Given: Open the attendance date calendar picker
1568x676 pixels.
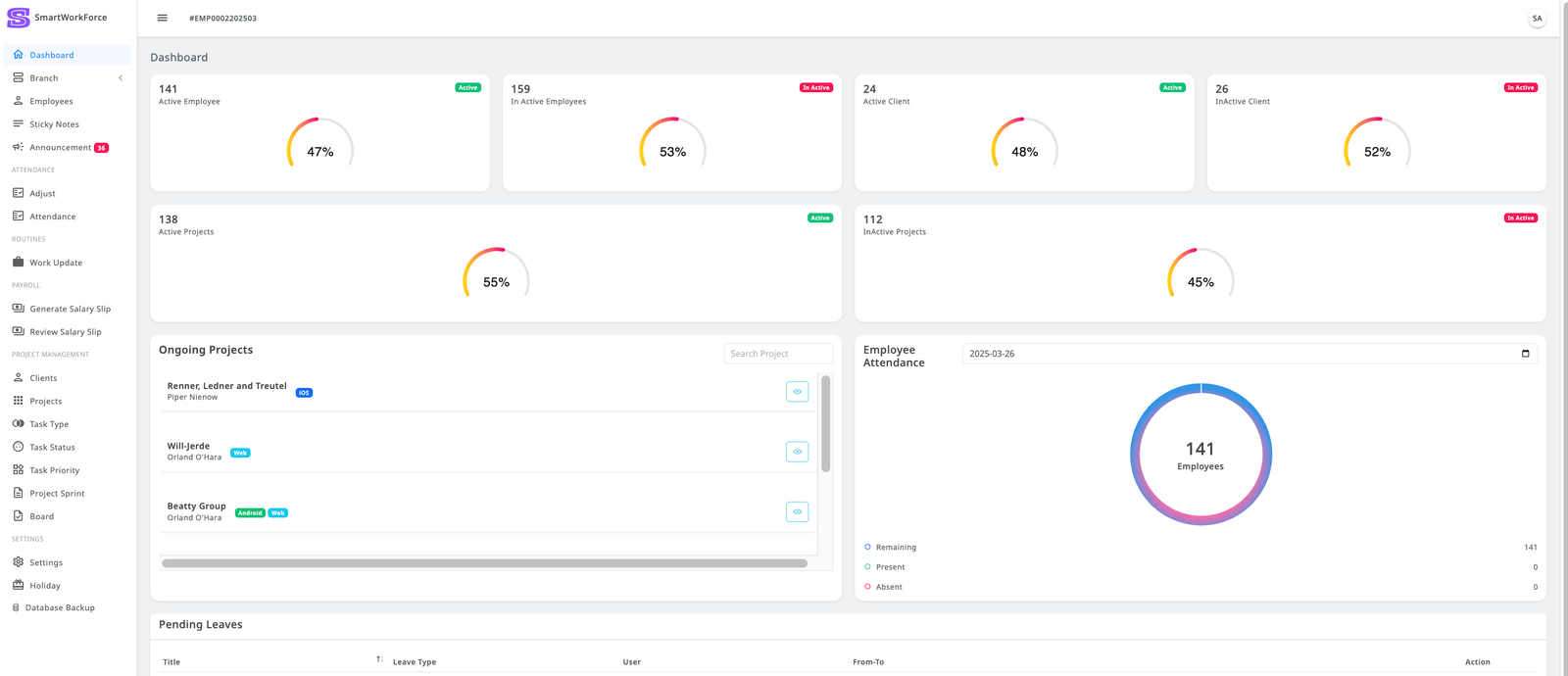Looking at the screenshot, I should pos(1525,354).
